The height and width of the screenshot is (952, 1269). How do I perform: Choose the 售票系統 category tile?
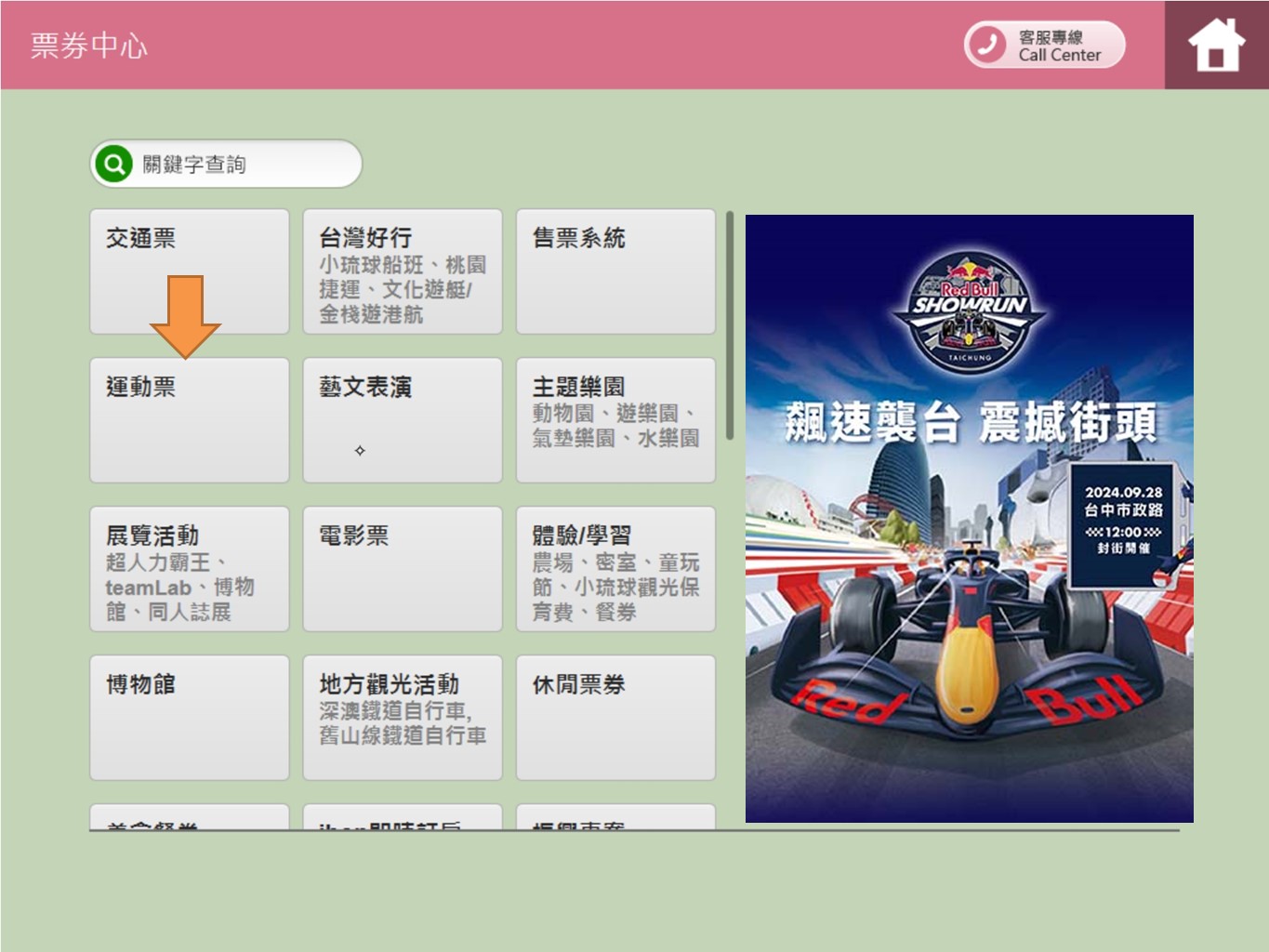click(x=615, y=271)
